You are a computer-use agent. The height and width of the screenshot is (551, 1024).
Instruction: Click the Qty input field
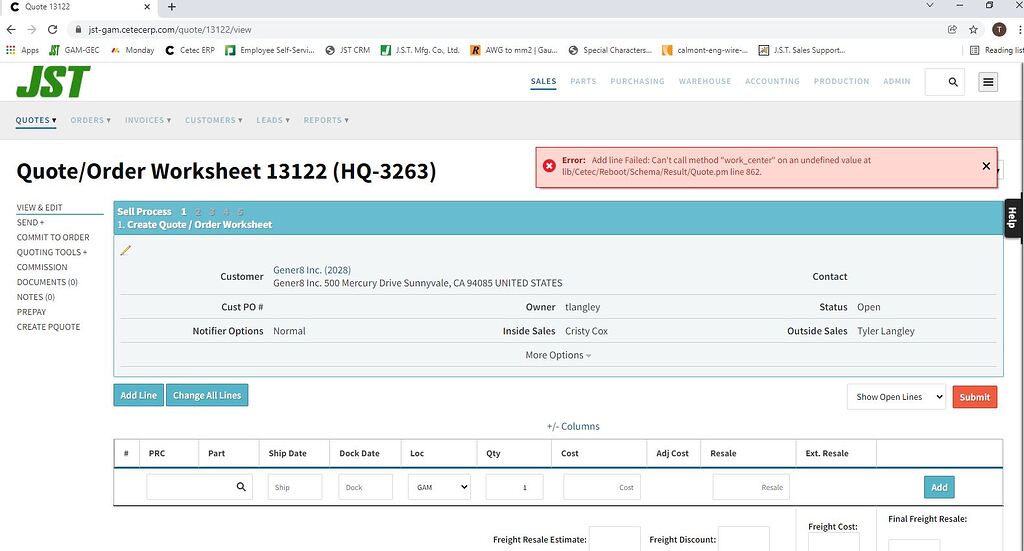click(x=515, y=487)
